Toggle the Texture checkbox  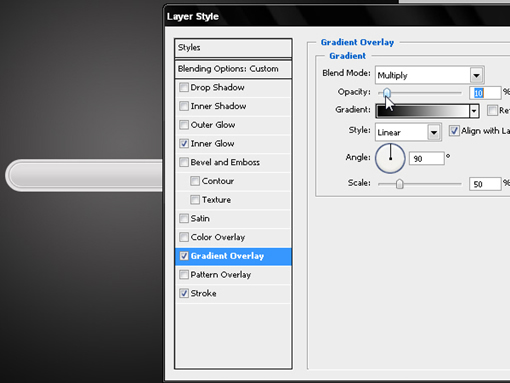click(x=195, y=199)
